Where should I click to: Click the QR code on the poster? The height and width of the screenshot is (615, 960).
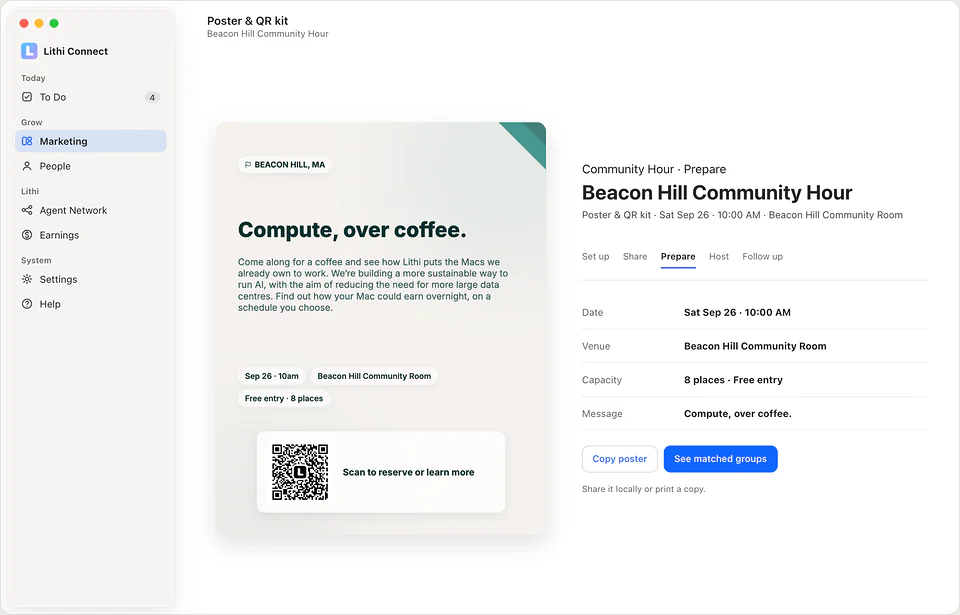[300, 472]
